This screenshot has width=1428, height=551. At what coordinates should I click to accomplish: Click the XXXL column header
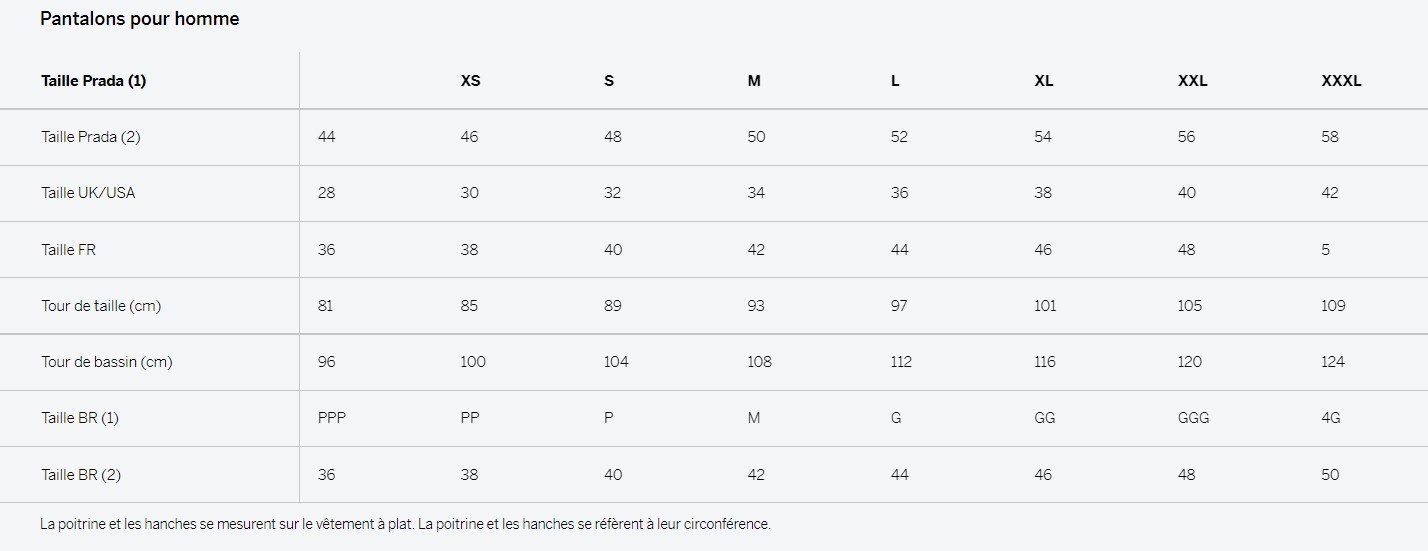1341,81
